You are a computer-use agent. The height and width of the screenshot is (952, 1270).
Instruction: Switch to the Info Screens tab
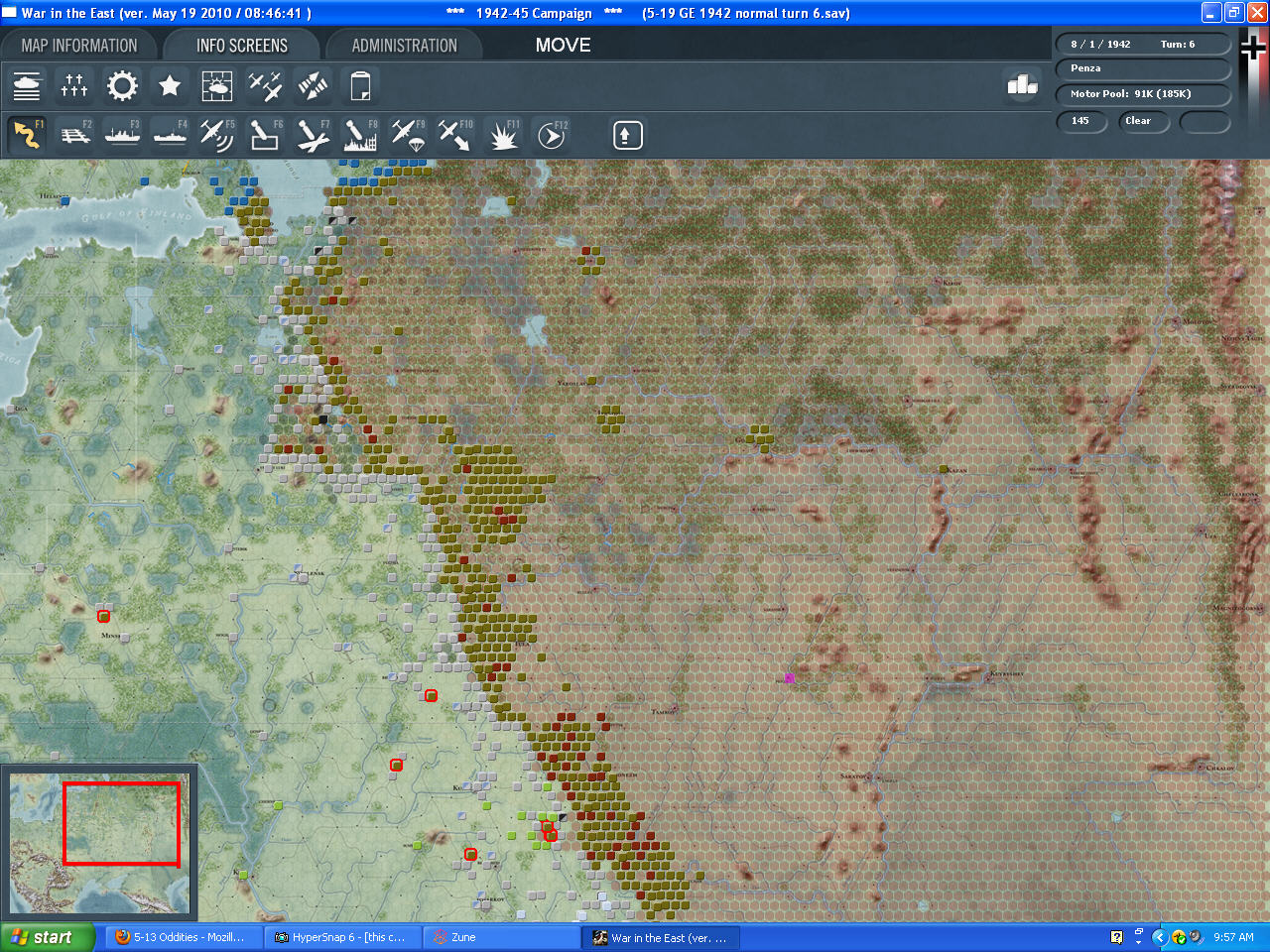pyautogui.click(x=241, y=46)
